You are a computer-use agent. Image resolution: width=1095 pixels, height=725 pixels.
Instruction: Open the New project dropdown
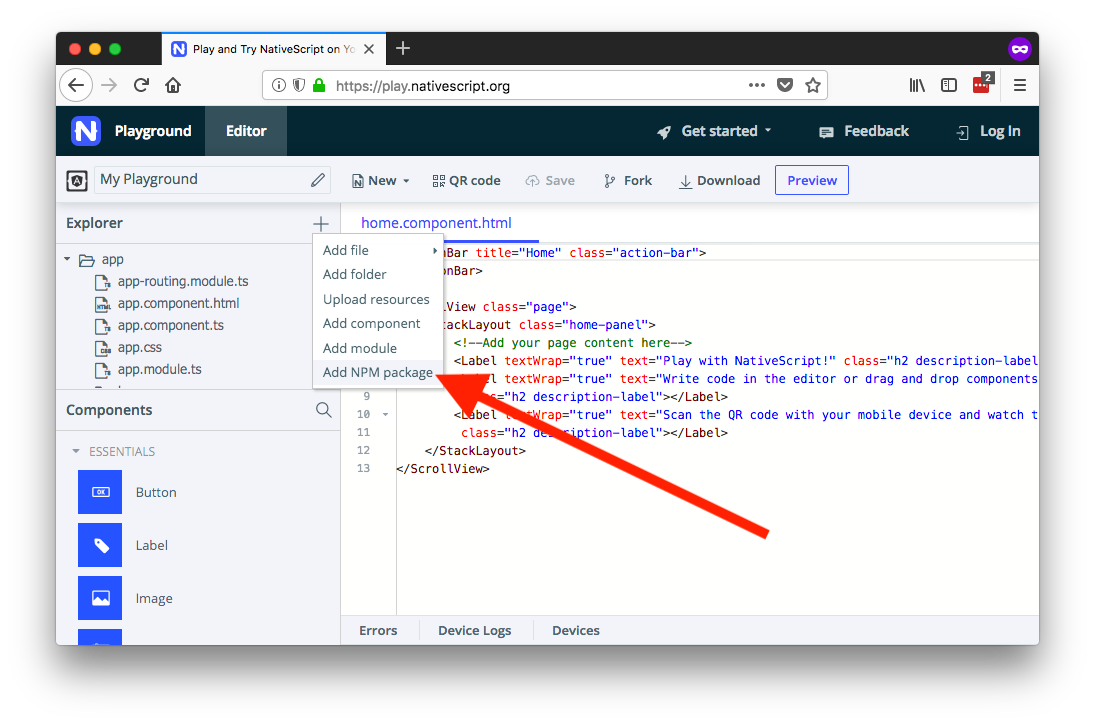[x=381, y=181]
